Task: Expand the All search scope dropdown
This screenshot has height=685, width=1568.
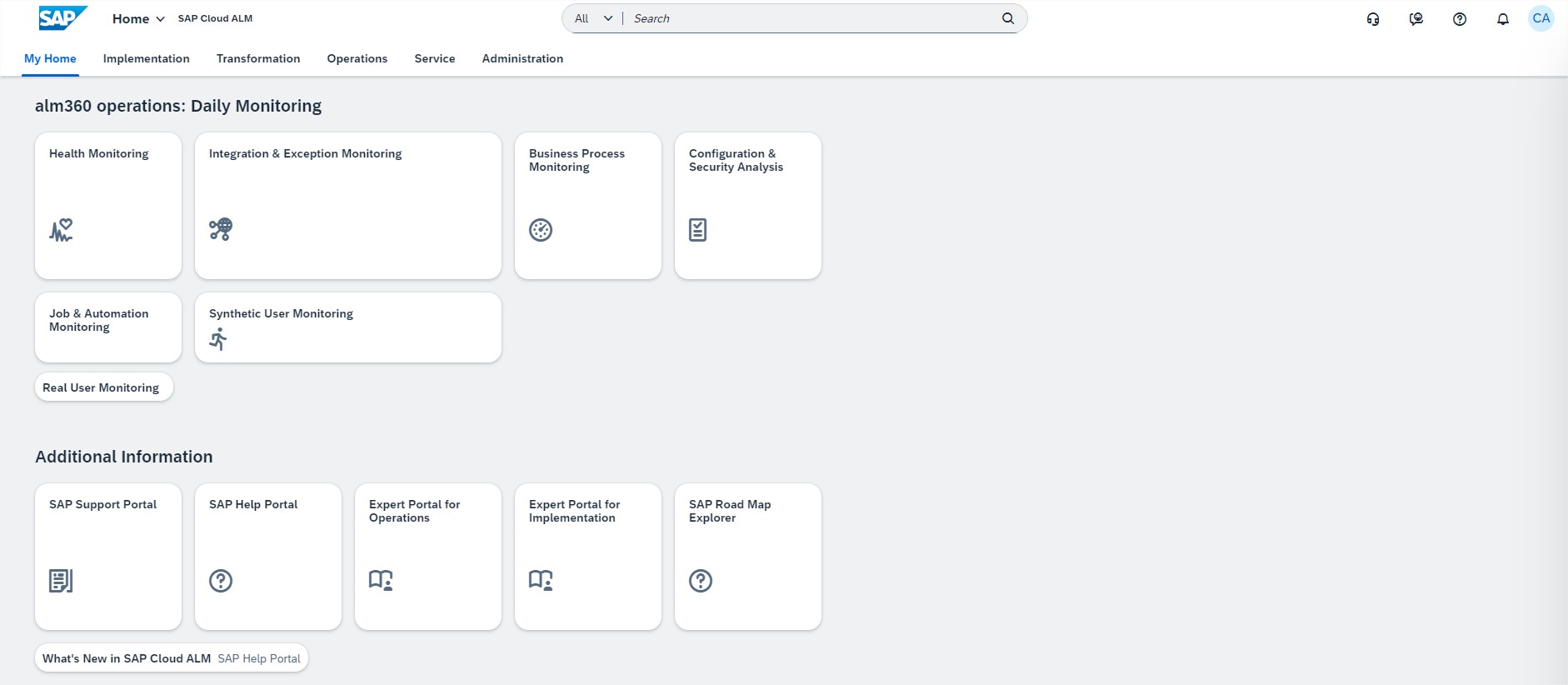Action: [x=593, y=18]
